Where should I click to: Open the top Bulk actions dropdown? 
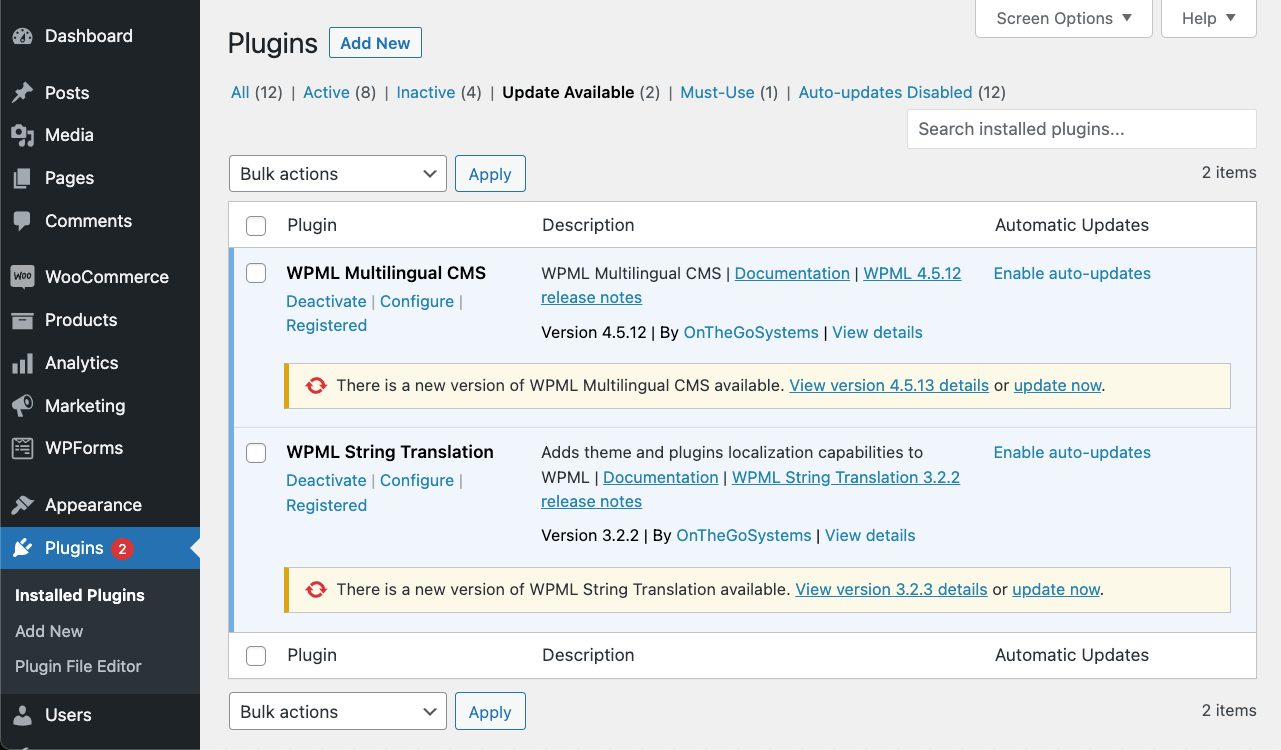tap(338, 174)
